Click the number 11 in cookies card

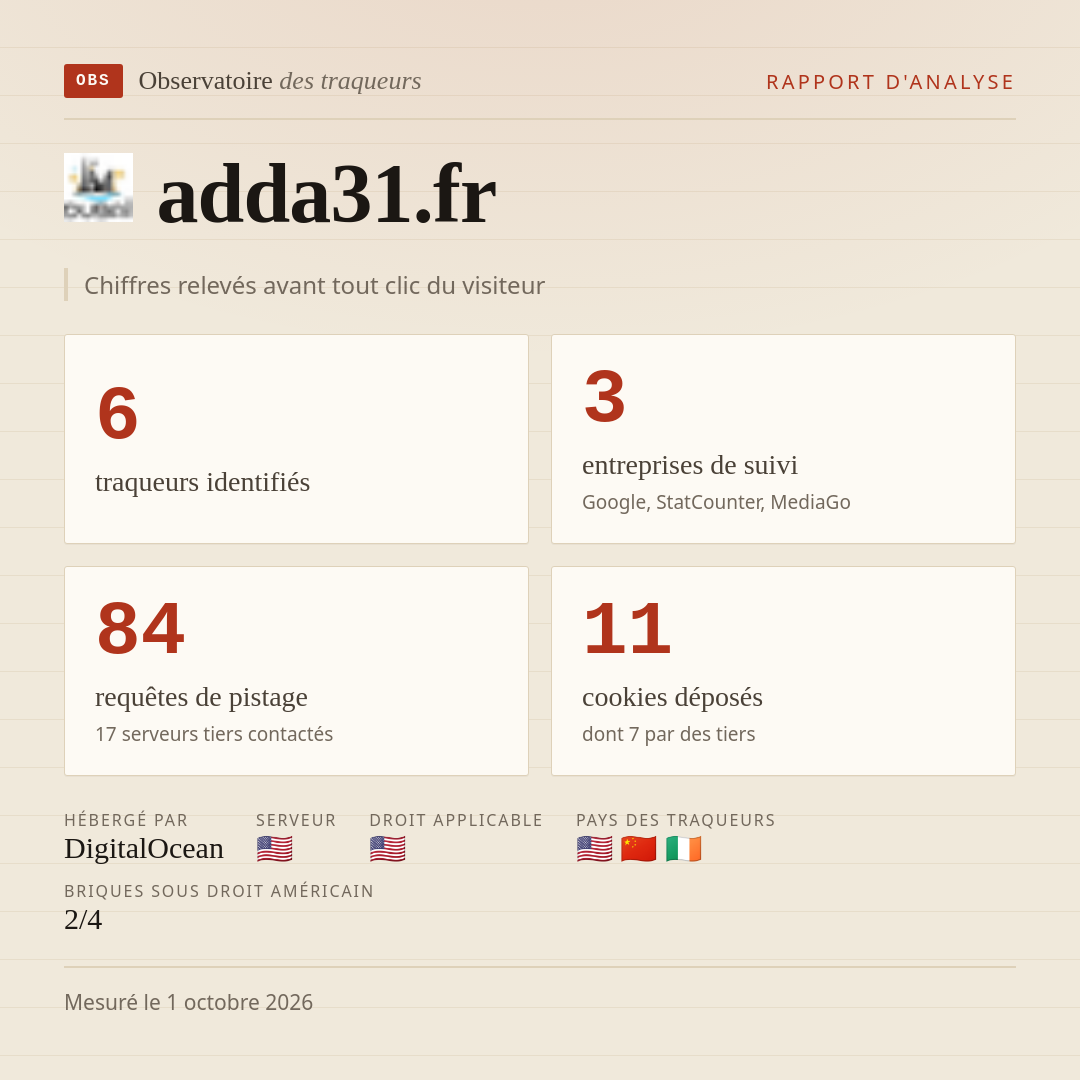coord(627,629)
